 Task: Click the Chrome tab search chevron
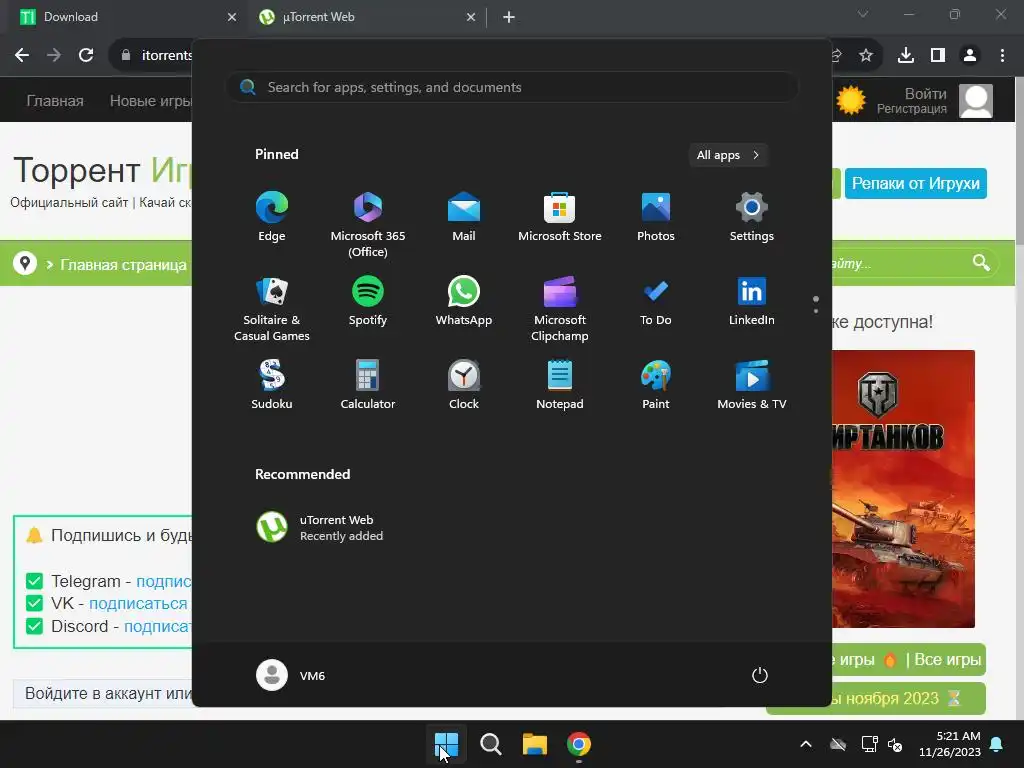pyautogui.click(x=863, y=14)
